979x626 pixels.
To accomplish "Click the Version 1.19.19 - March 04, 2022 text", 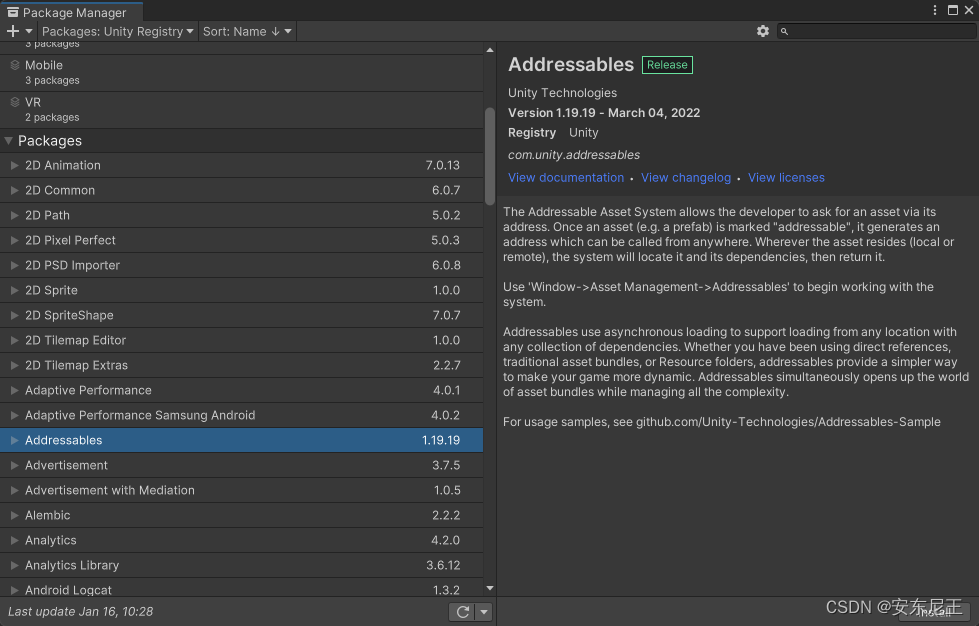I will (604, 113).
